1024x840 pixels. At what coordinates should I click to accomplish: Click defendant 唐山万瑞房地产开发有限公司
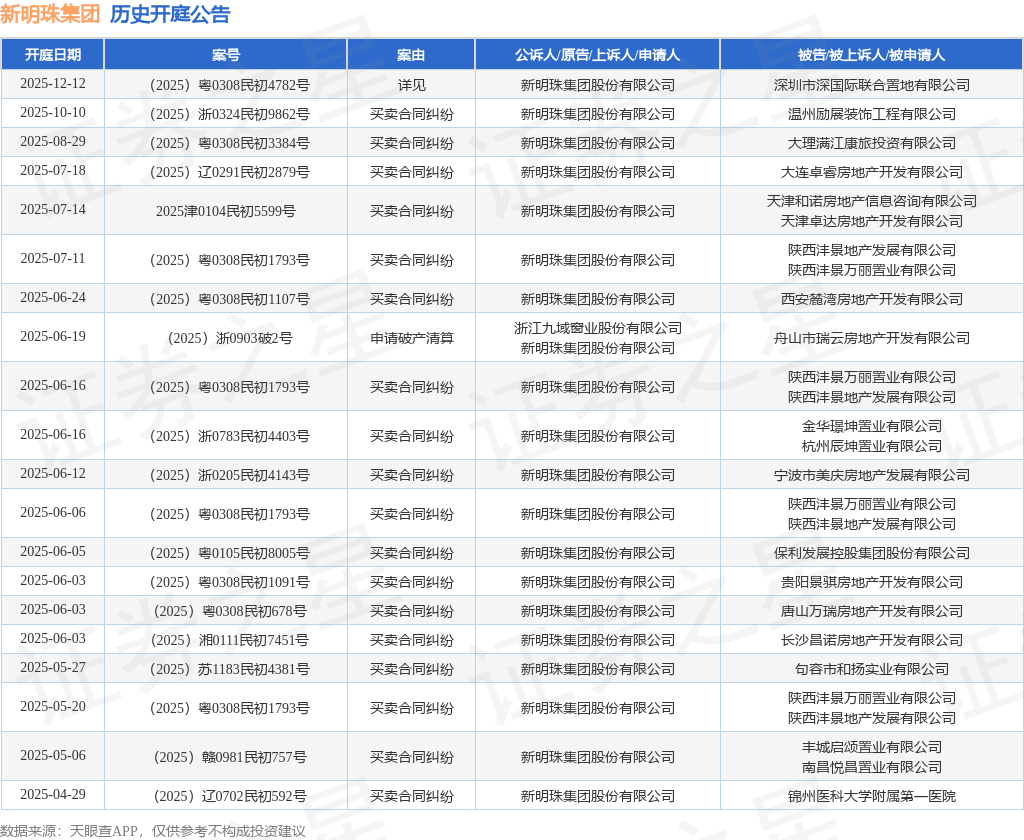pyautogui.click(x=871, y=611)
